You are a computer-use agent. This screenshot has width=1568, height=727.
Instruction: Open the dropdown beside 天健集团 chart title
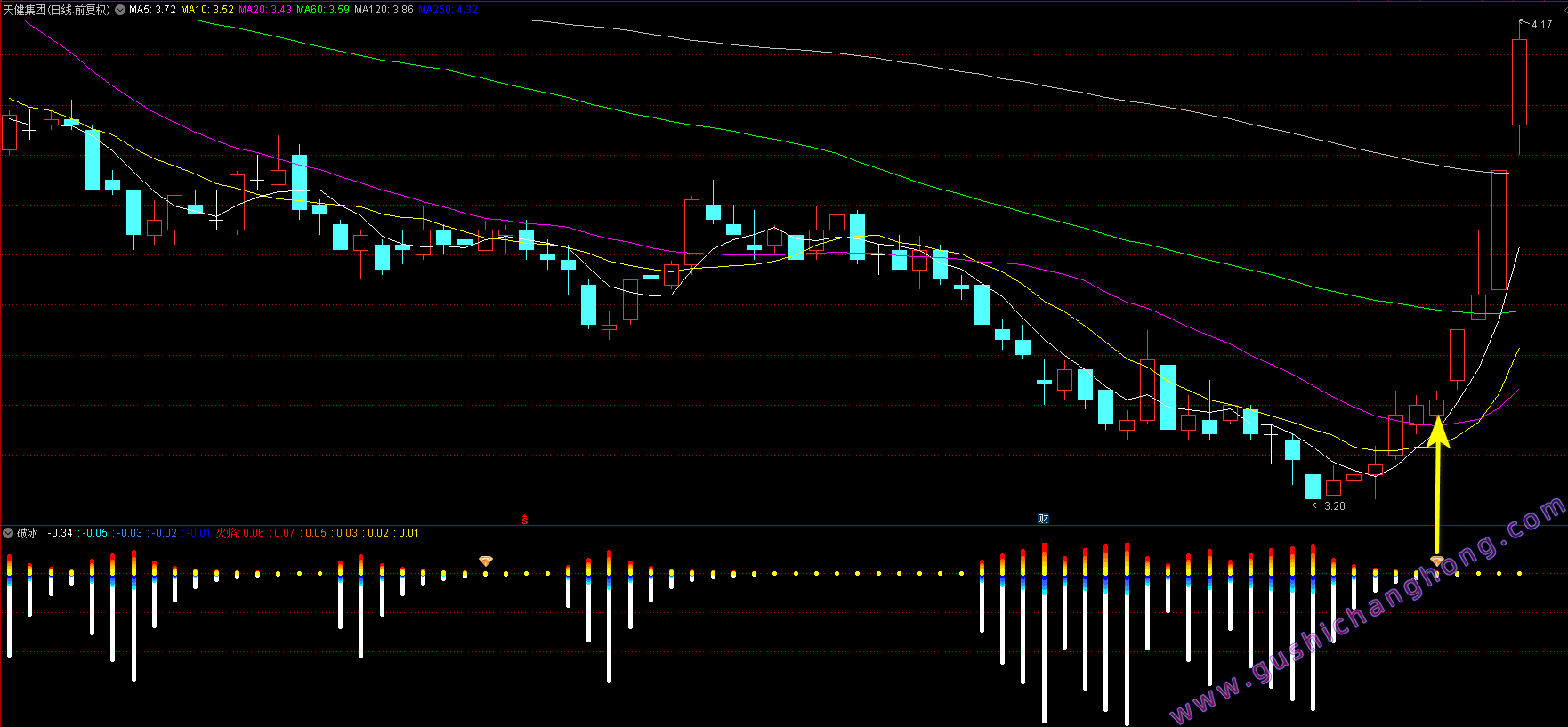point(120,10)
